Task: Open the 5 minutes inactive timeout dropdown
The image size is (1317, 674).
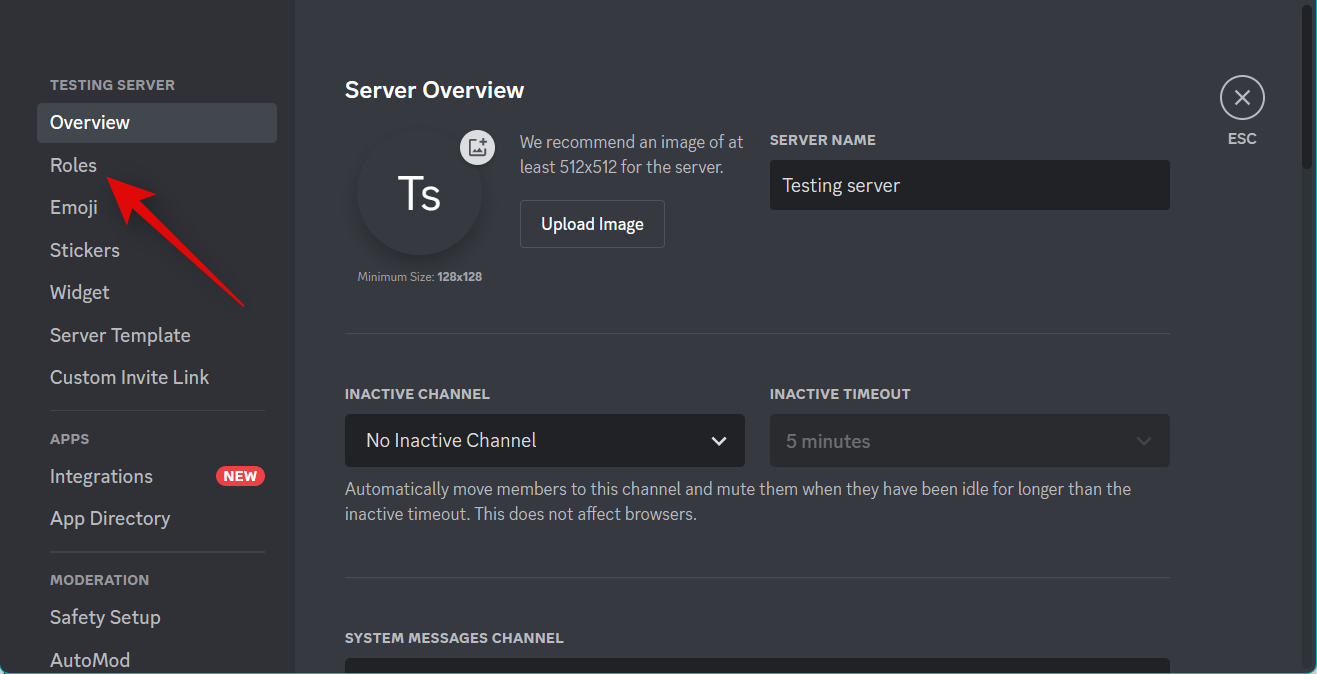Action: (969, 441)
